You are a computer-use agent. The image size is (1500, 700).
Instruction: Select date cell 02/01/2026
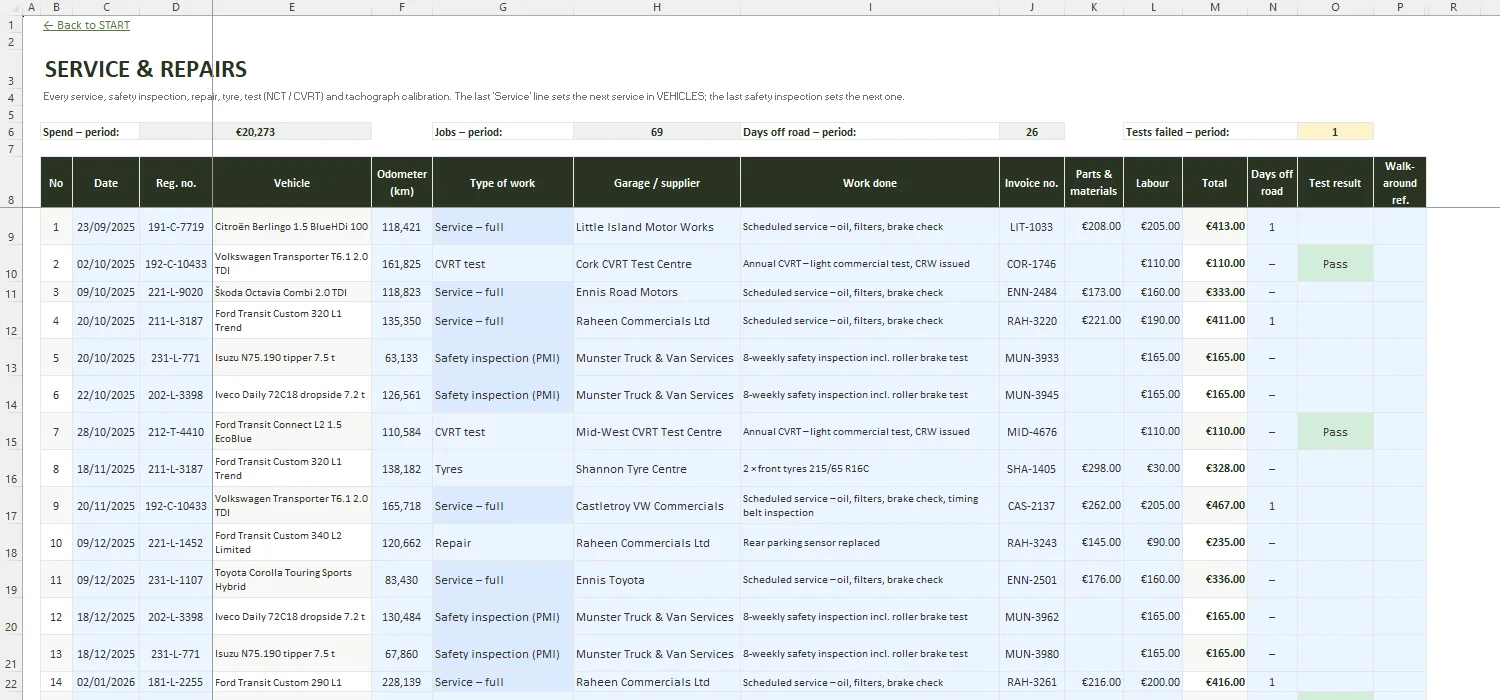click(x=106, y=682)
